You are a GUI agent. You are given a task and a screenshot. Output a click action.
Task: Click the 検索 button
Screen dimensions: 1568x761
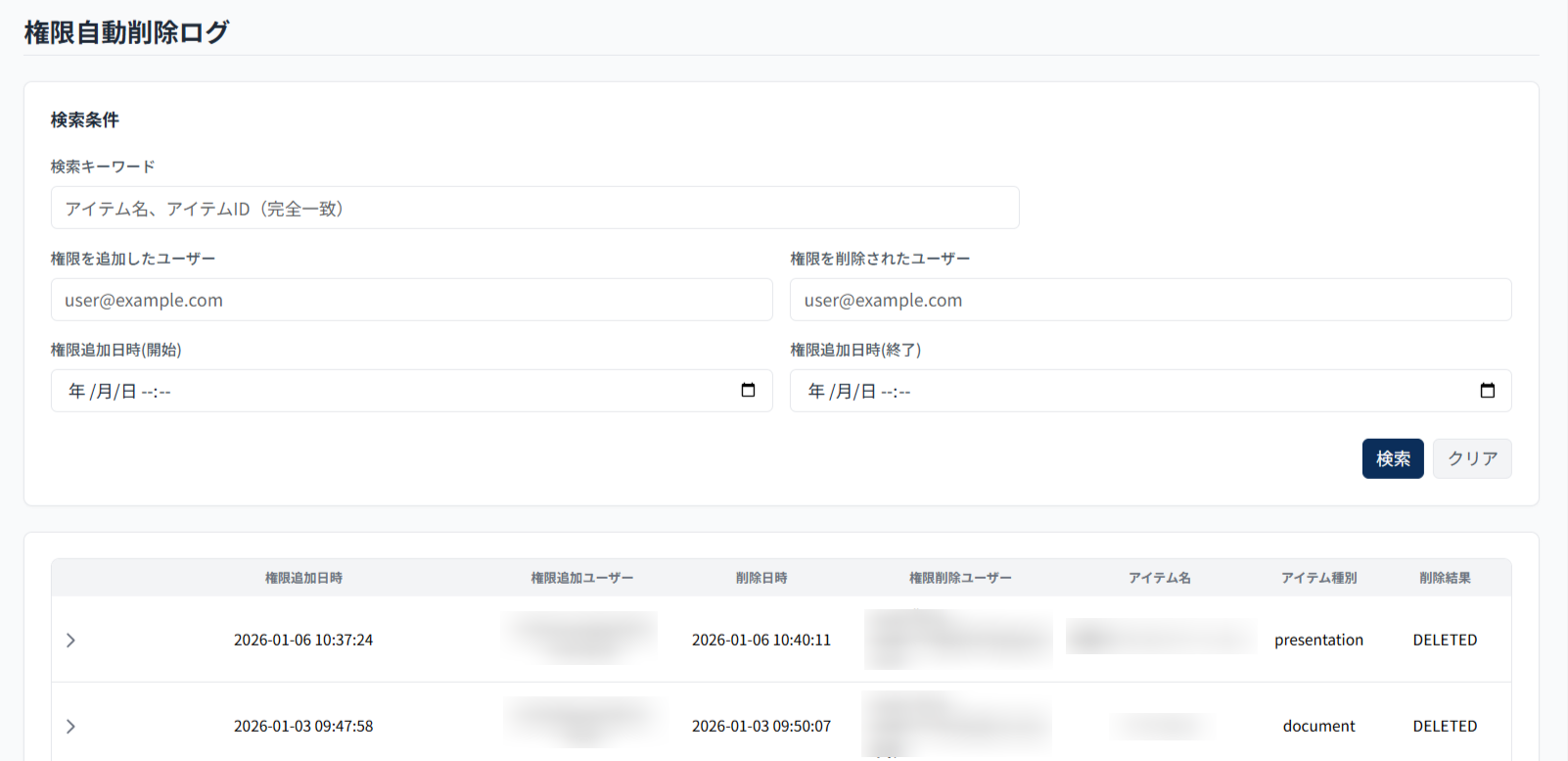1392,458
